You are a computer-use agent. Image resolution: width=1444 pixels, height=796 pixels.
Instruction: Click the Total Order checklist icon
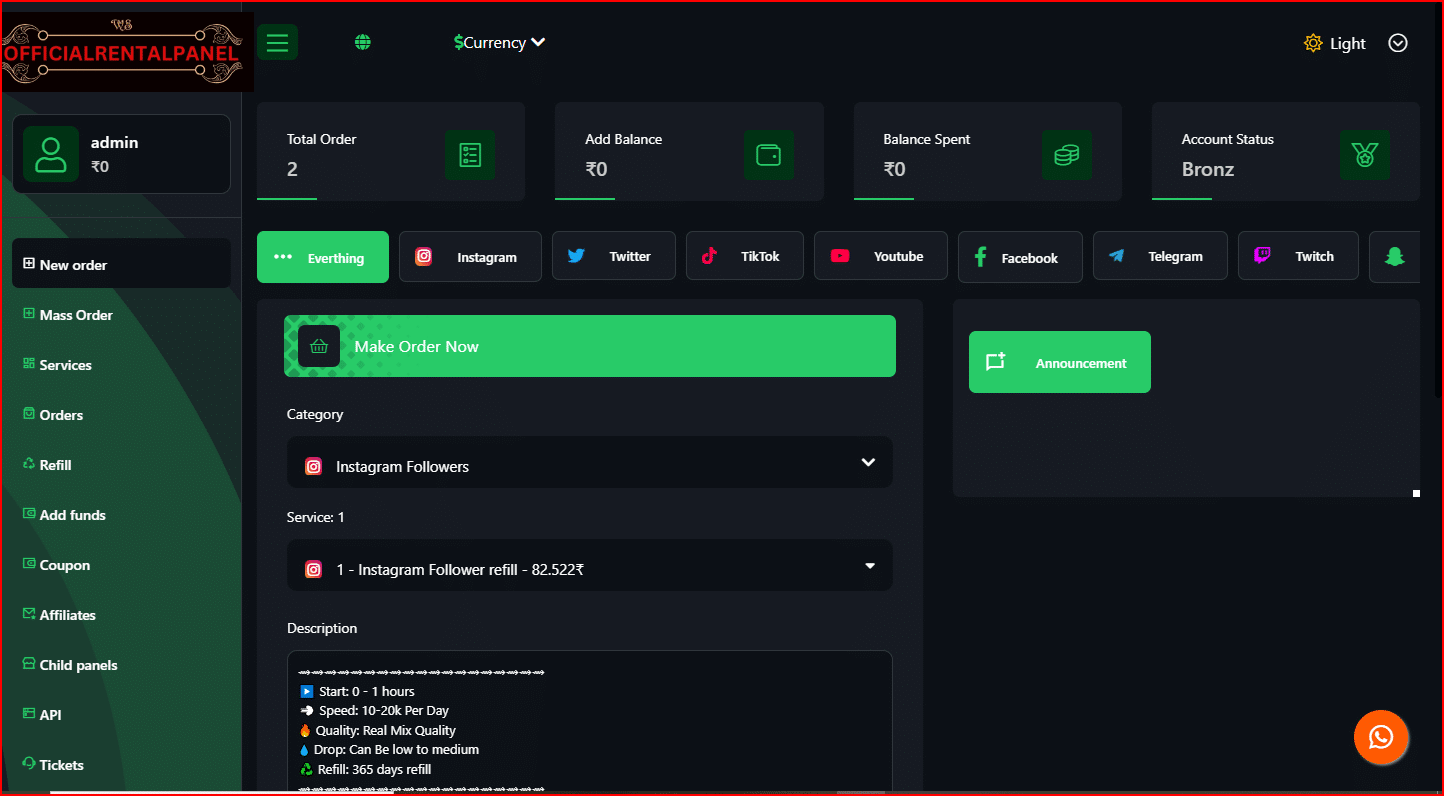click(x=469, y=155)
